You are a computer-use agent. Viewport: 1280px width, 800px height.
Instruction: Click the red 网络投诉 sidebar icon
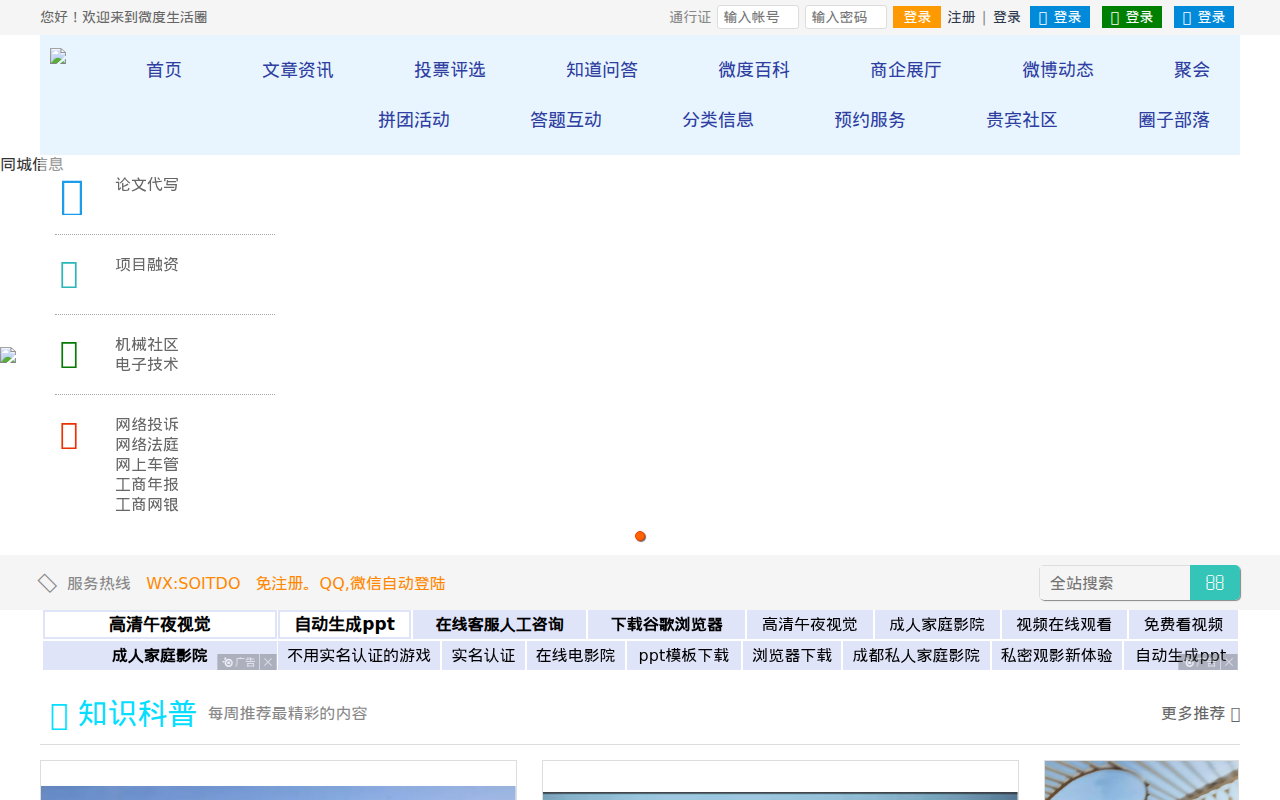pyautogui.click(x=68, y=435)
